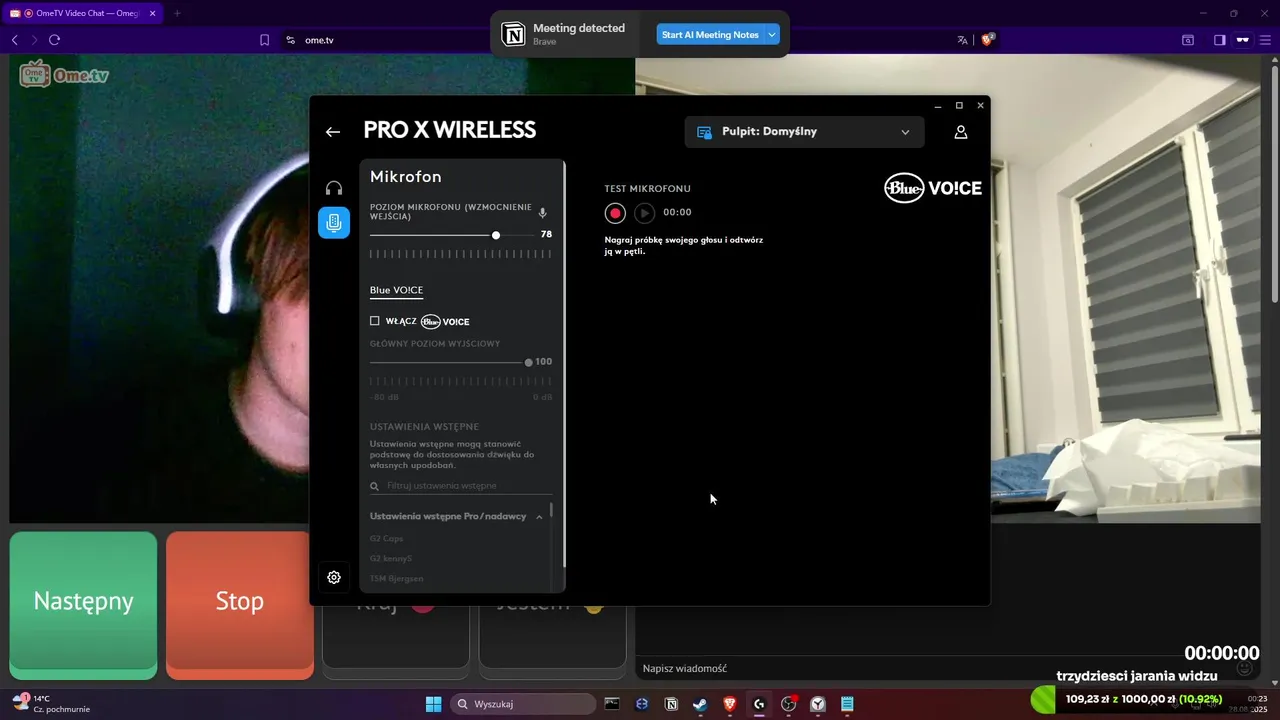This screenshot has width=1280, height=720.
Task: Select the TSM Bjergsen preset
Action: click(x=396, y=578)
